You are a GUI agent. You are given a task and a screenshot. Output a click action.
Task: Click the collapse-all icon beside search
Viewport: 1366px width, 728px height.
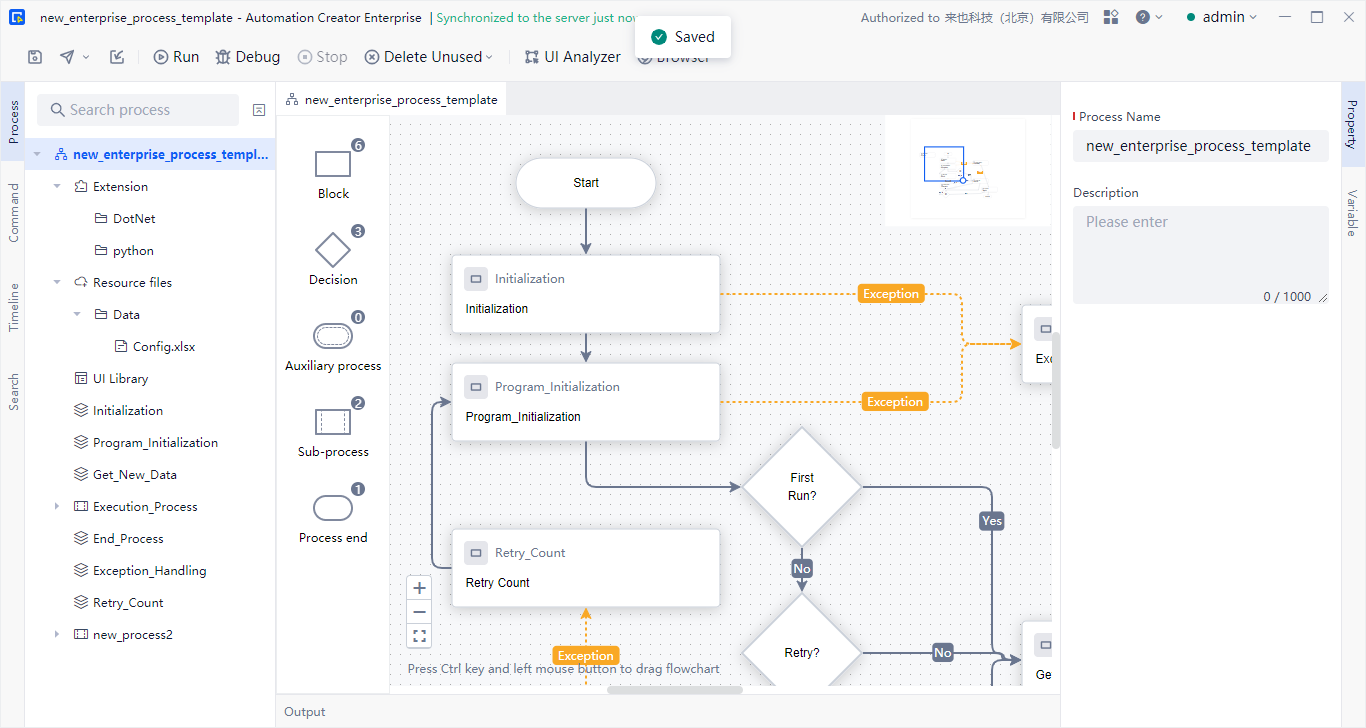[259, 110]
